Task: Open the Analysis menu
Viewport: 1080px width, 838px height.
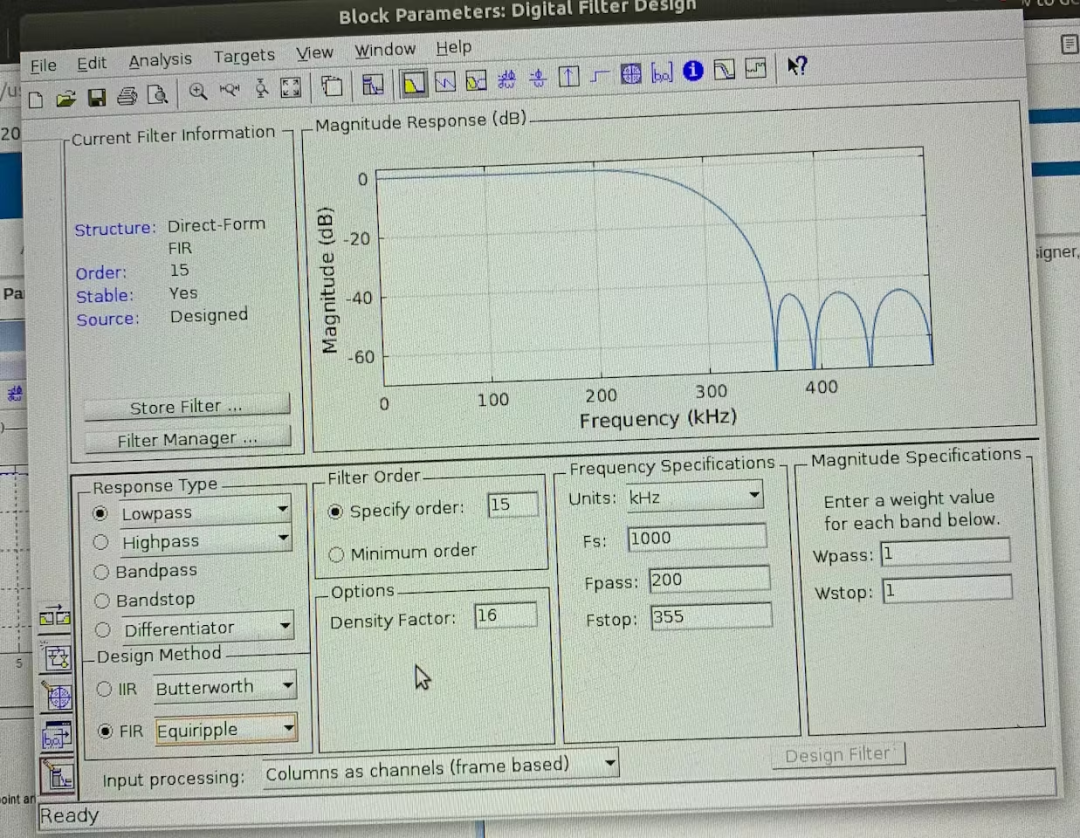Action: pos(160,59)
